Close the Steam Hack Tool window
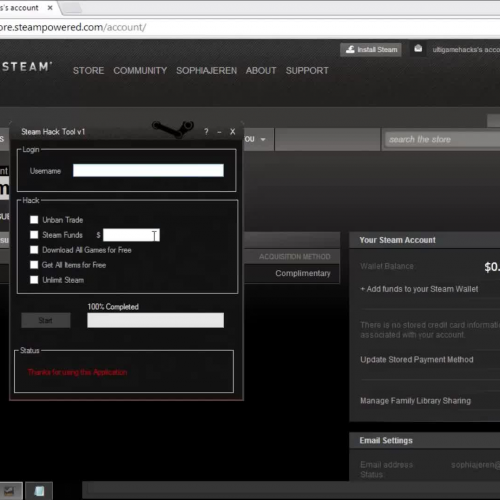 pyautogui.click(x=232, y=132)
